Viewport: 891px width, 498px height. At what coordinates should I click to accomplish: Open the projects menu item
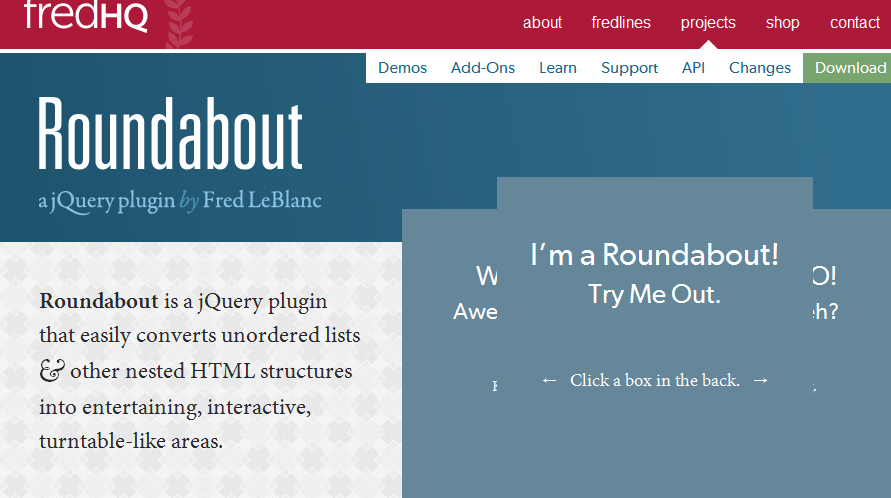coord(708,23)
